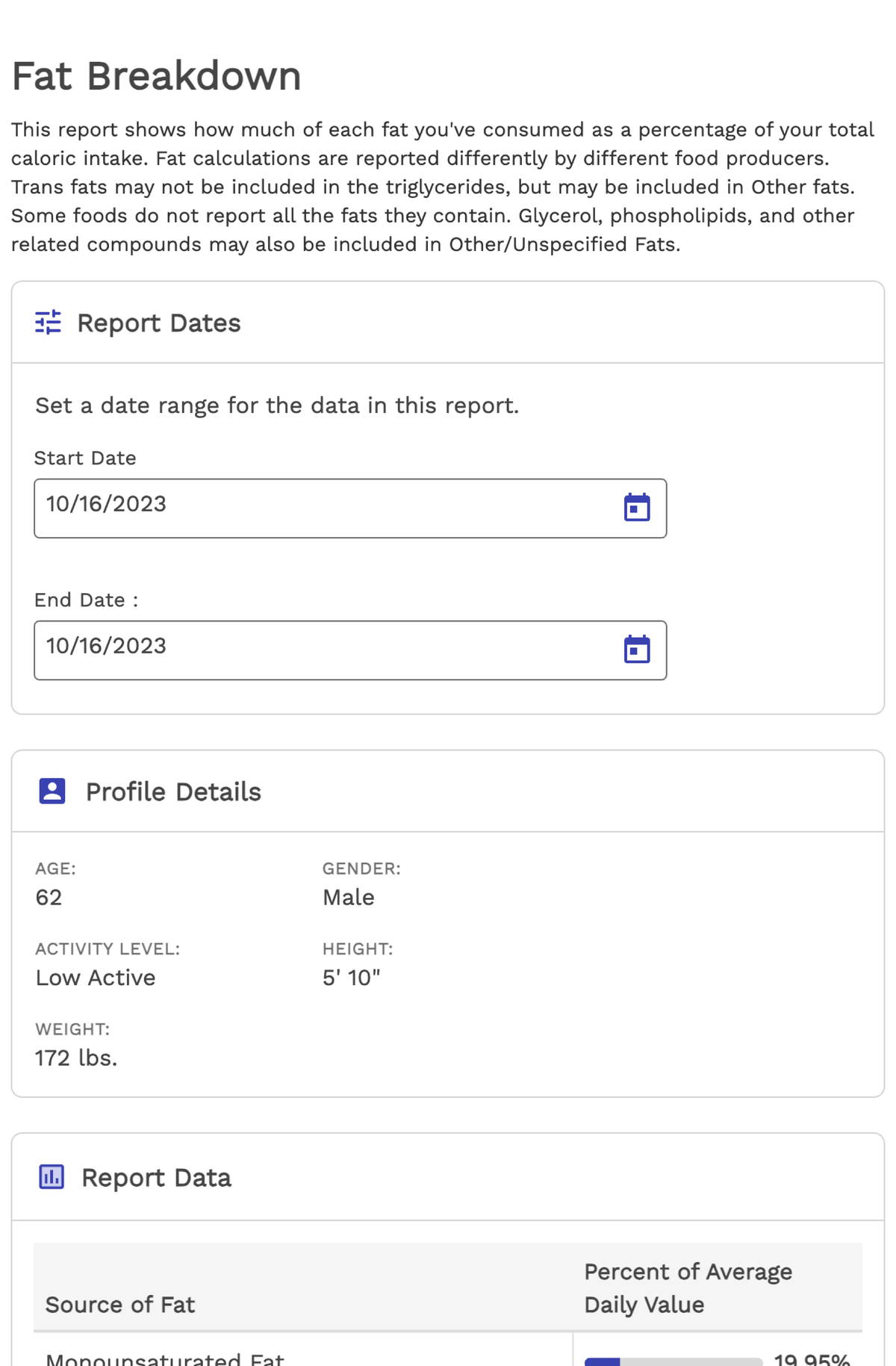Click the Fat Breakdown page title

(x=156, y=76)
